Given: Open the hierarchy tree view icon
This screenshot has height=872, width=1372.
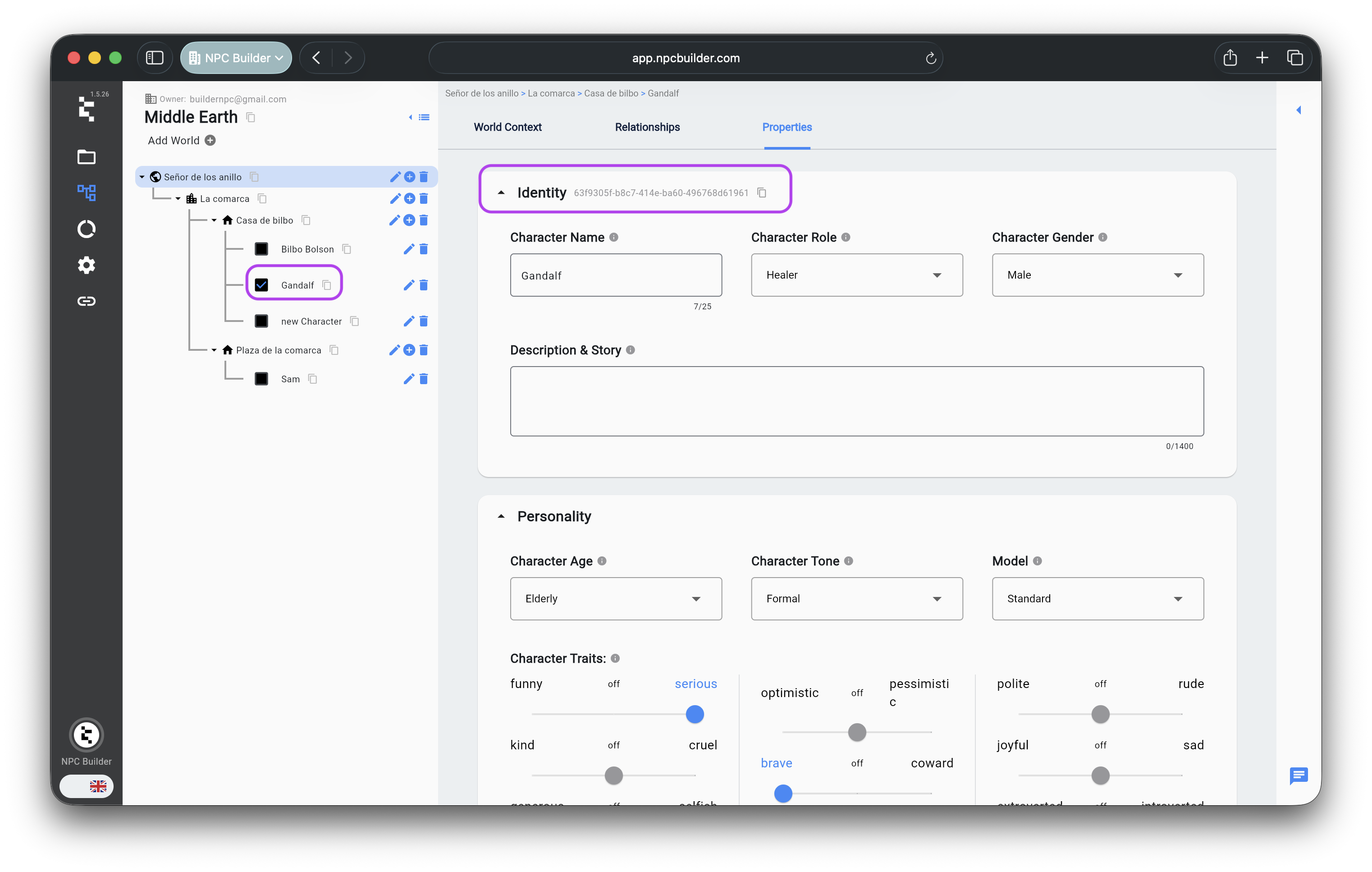Looking at the screenshot, I should pos(86,193).
